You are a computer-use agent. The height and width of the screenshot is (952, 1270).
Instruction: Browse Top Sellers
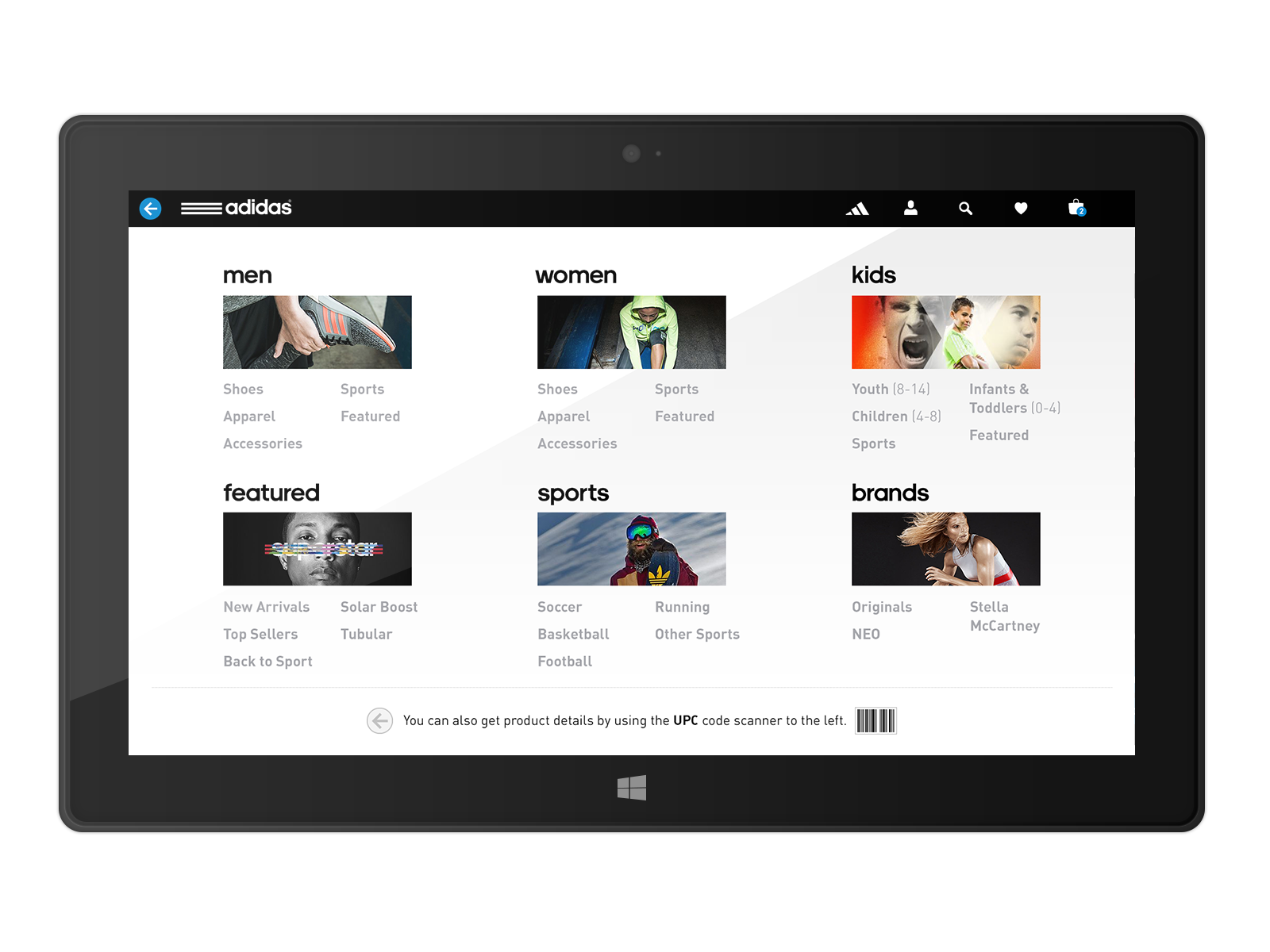[x=260, y=635]
